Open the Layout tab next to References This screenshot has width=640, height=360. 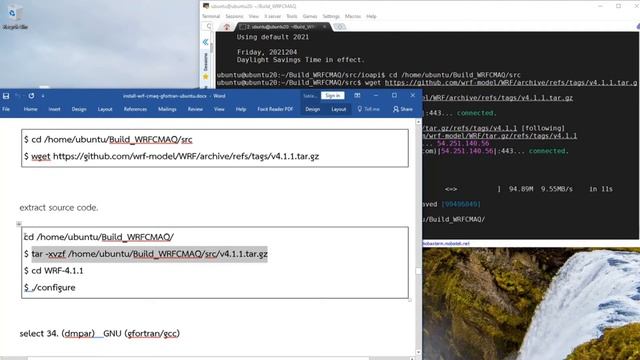[x=105, y=109]
